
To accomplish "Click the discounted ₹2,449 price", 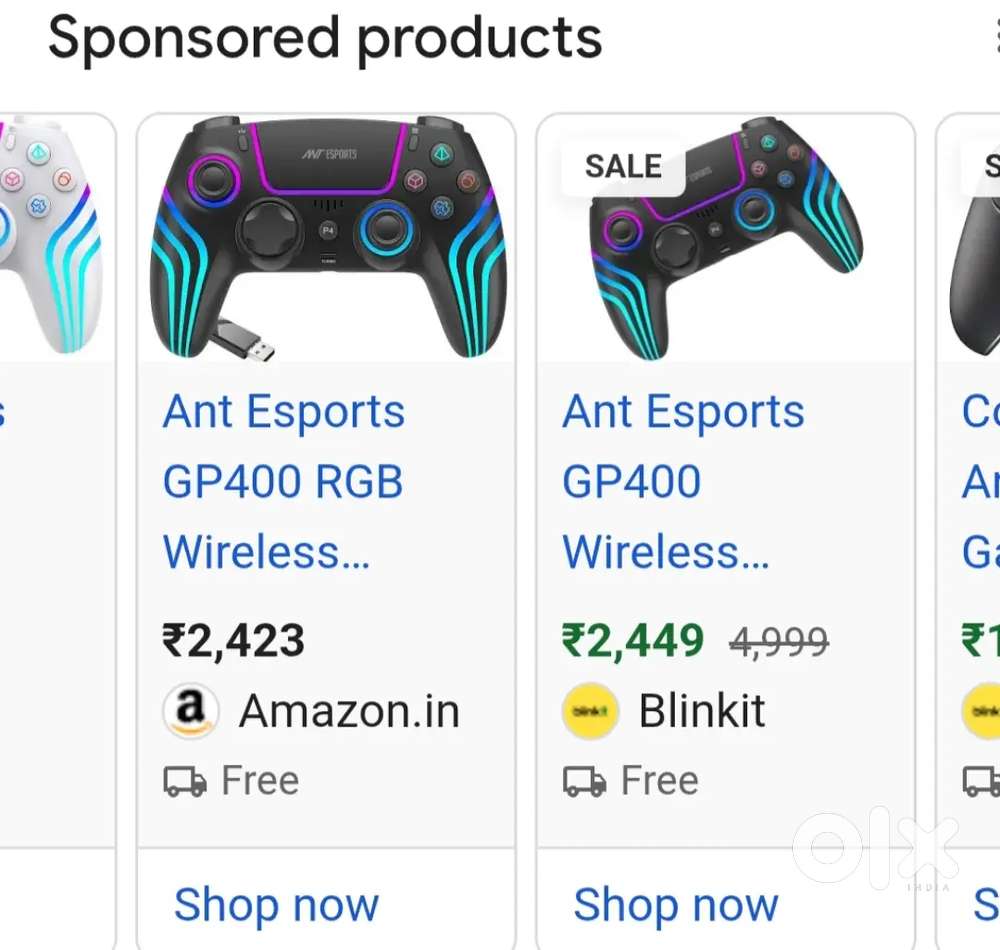I will coord(633,640).
